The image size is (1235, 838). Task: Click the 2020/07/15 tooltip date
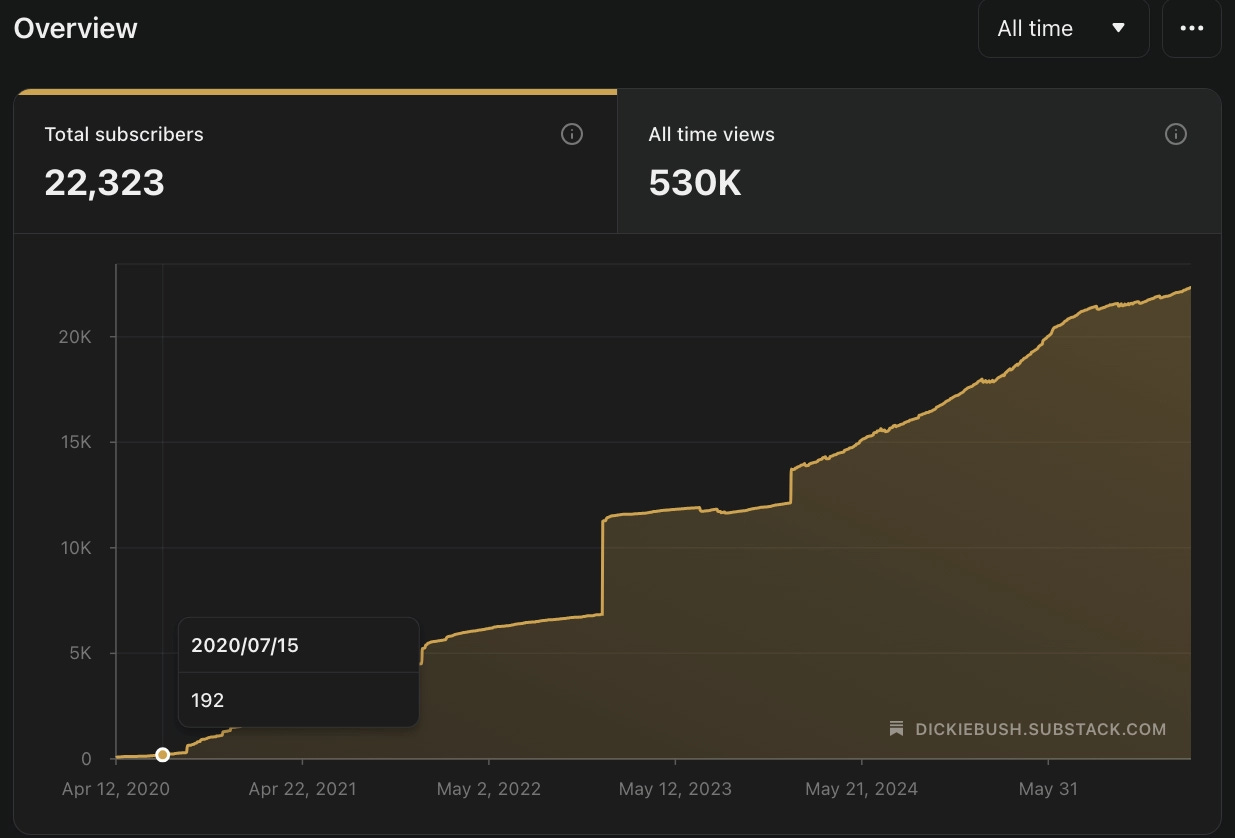[245, 645]
